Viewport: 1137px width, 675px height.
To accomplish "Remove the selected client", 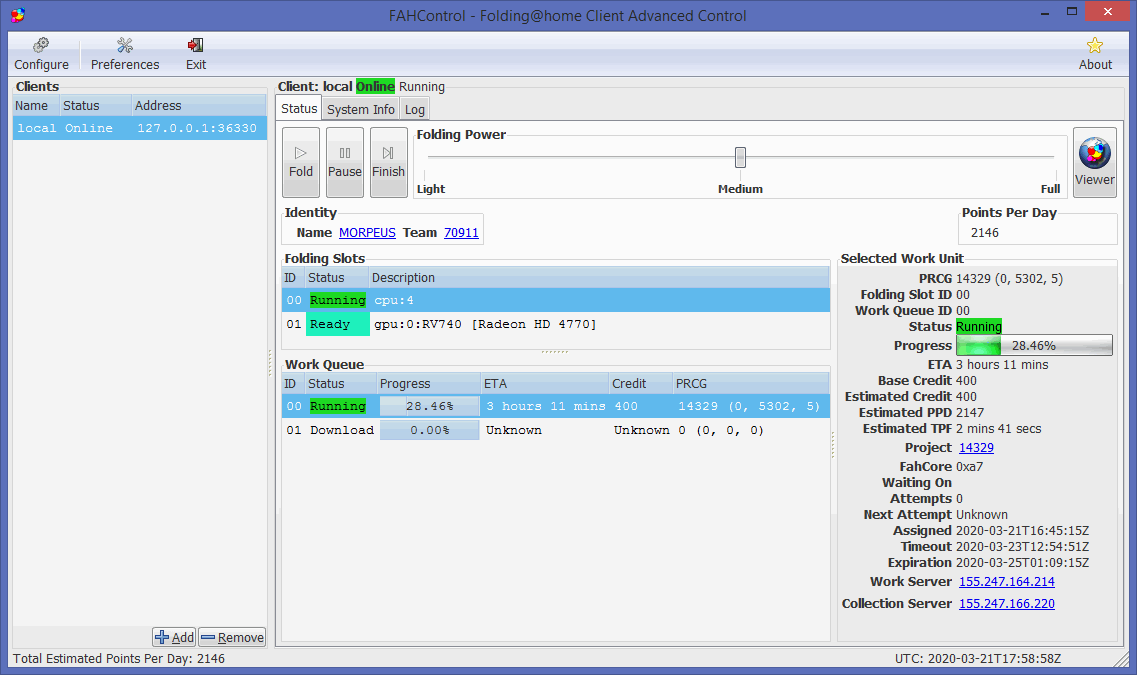I will tap(233, 637).
